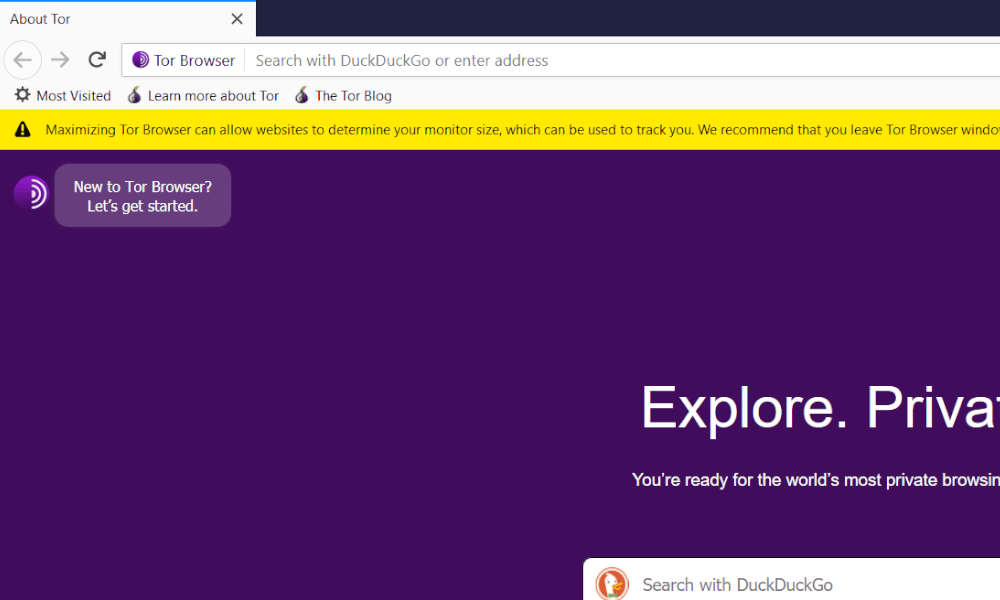This screenshot has height=600, width=1000.
Task: Click the Most Visited gear icon
Action: [22, 95]
